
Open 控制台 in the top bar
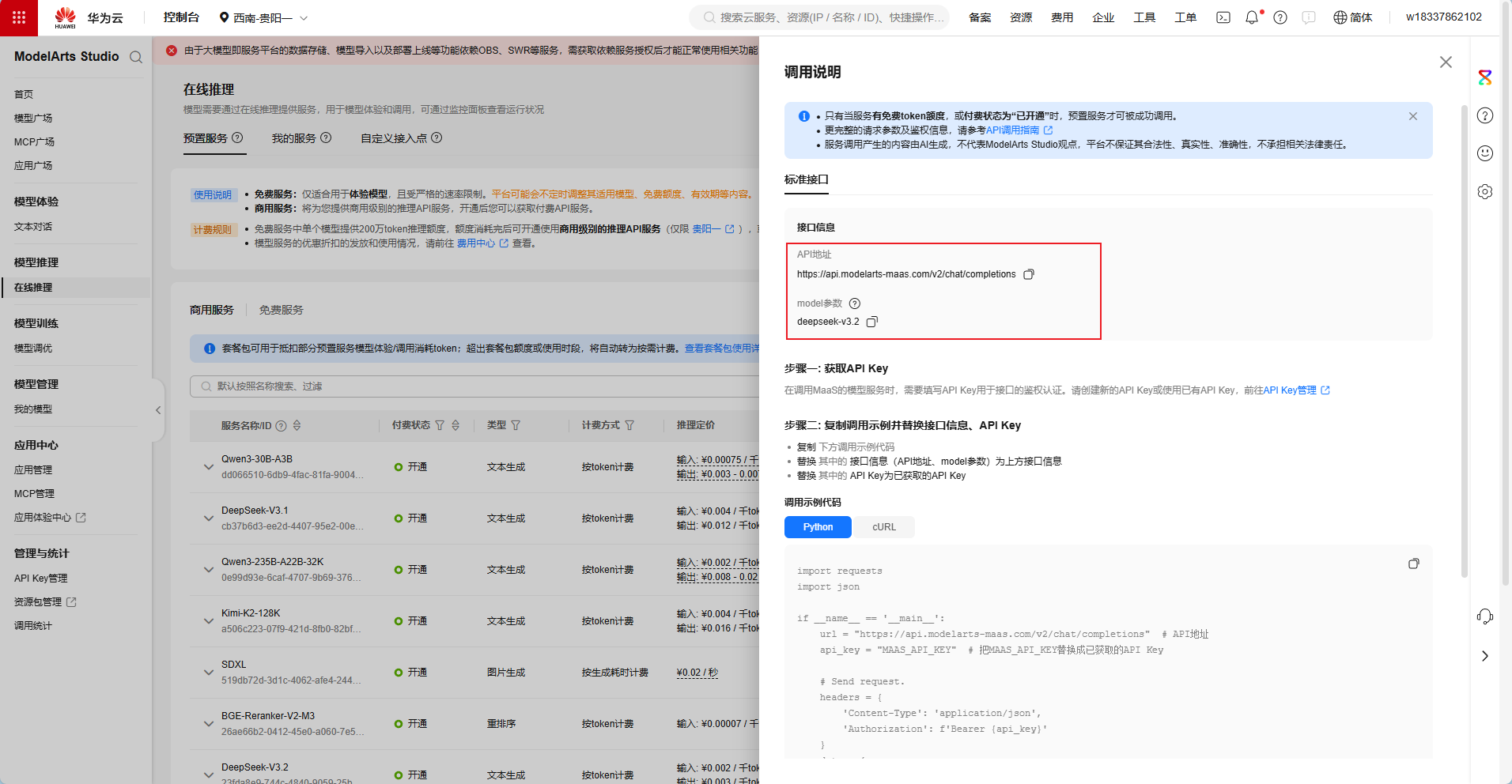181,17
